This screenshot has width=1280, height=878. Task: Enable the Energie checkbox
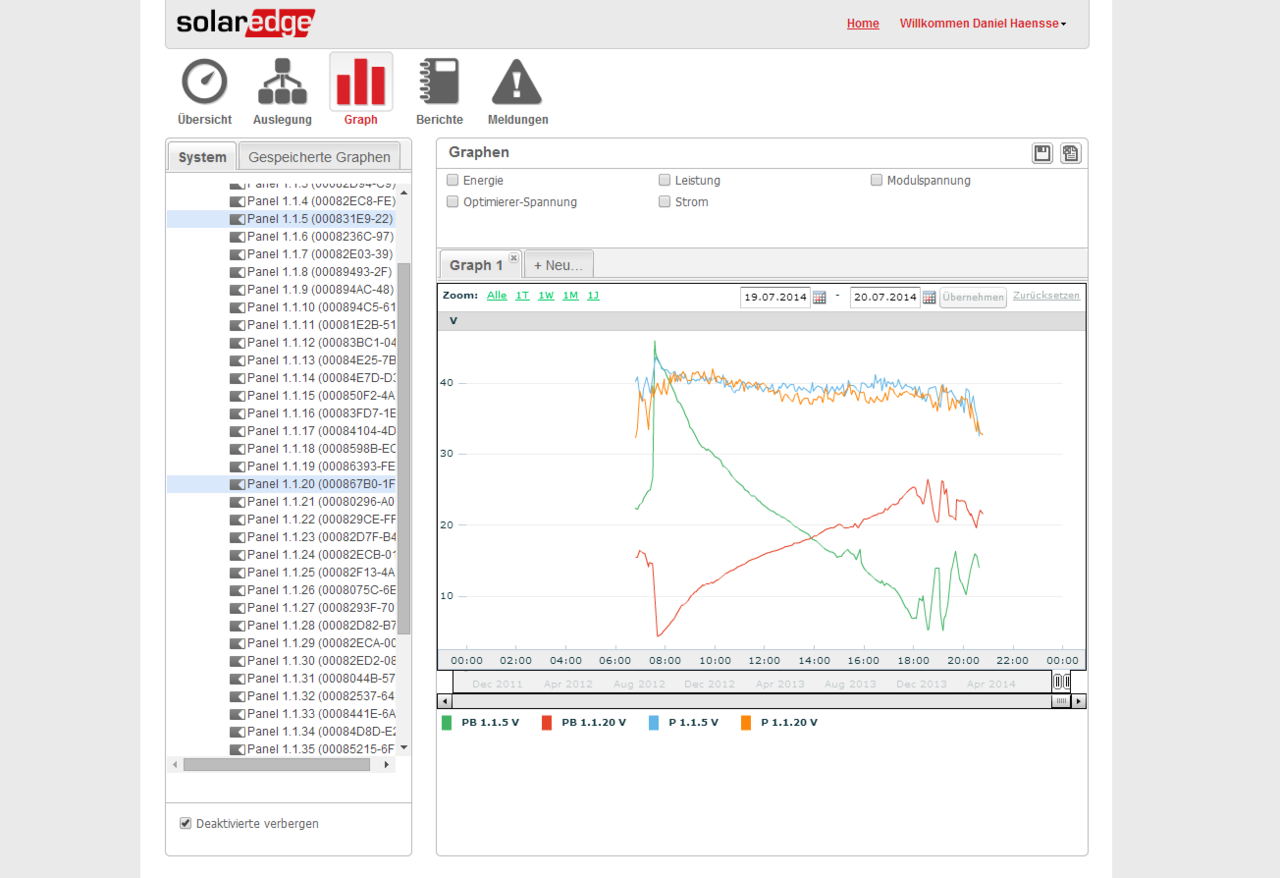(x=453, y=180)
